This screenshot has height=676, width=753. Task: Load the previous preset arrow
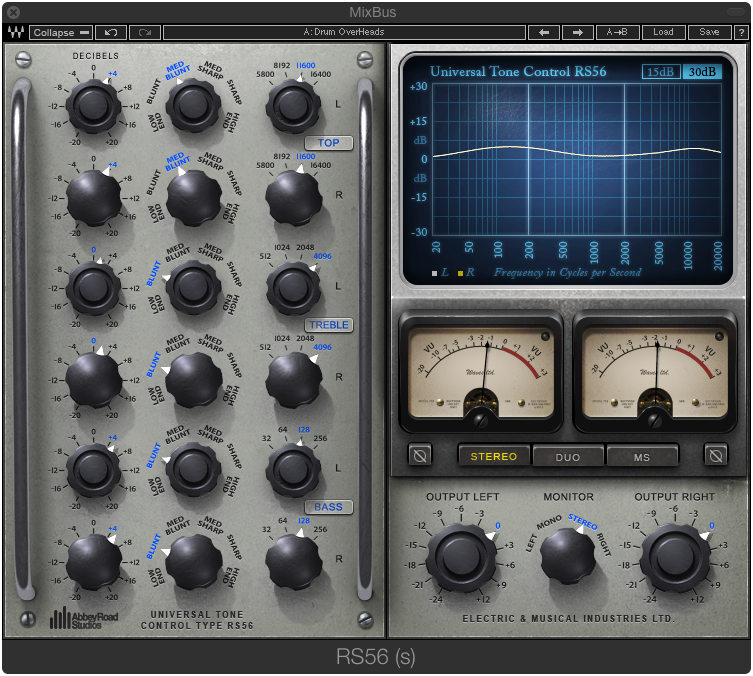tap(544, 32)
